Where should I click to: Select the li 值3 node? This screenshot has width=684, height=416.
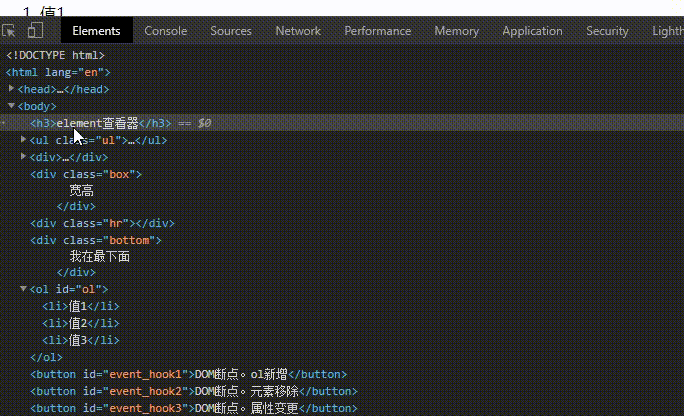[x=81, y=340]
